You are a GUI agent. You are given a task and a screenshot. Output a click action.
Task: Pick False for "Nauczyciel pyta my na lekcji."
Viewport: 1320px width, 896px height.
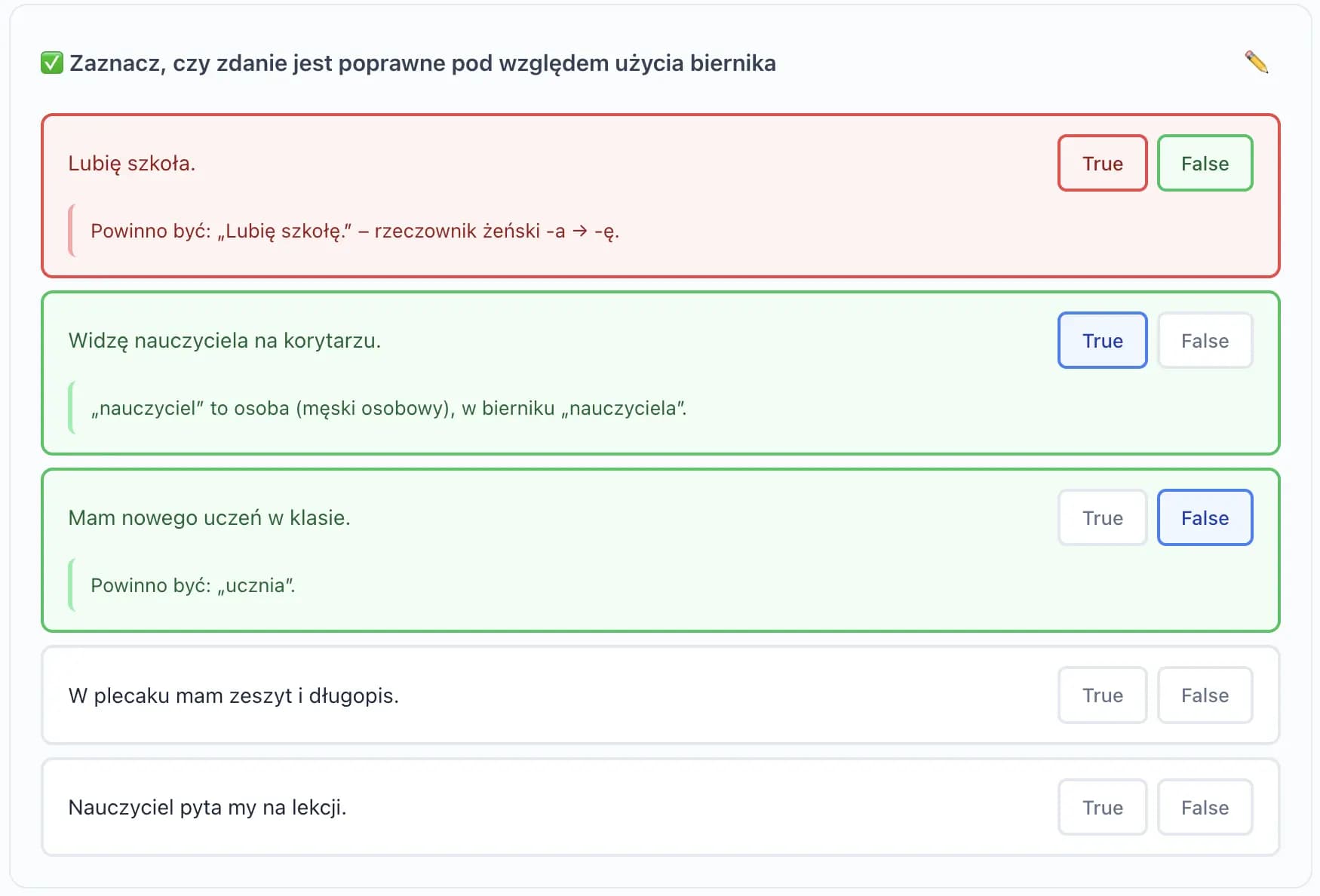coord(1205,807)
